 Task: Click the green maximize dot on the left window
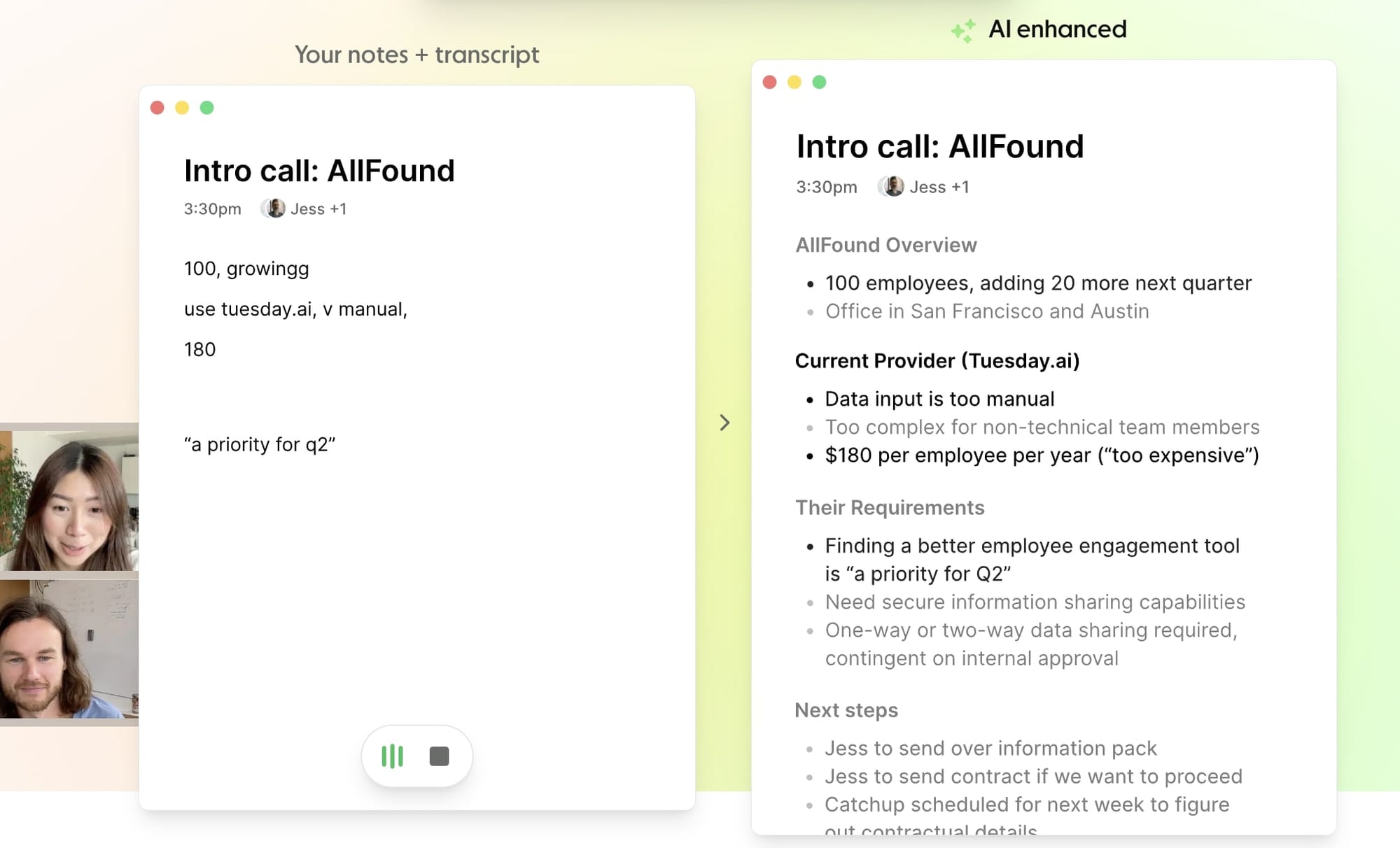206,108
